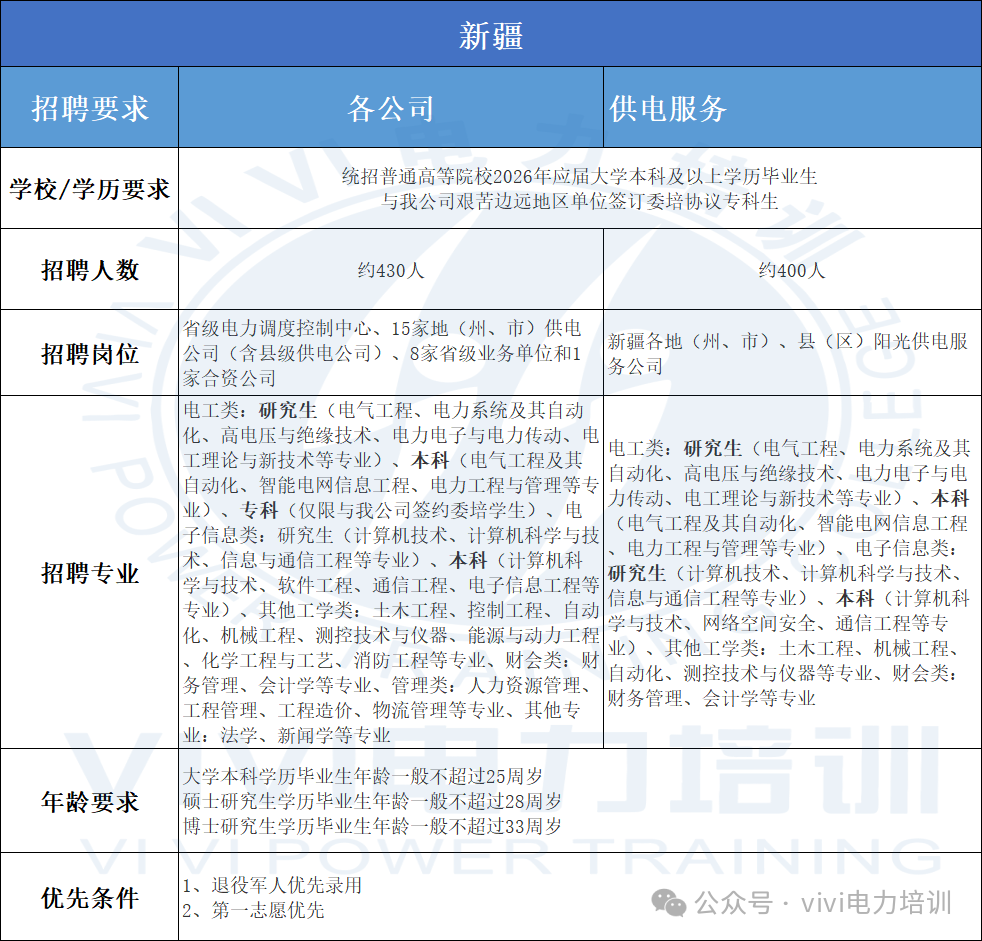
Task: Click the 退役军人优先录用 text line
Action: [x=272, y=885]
